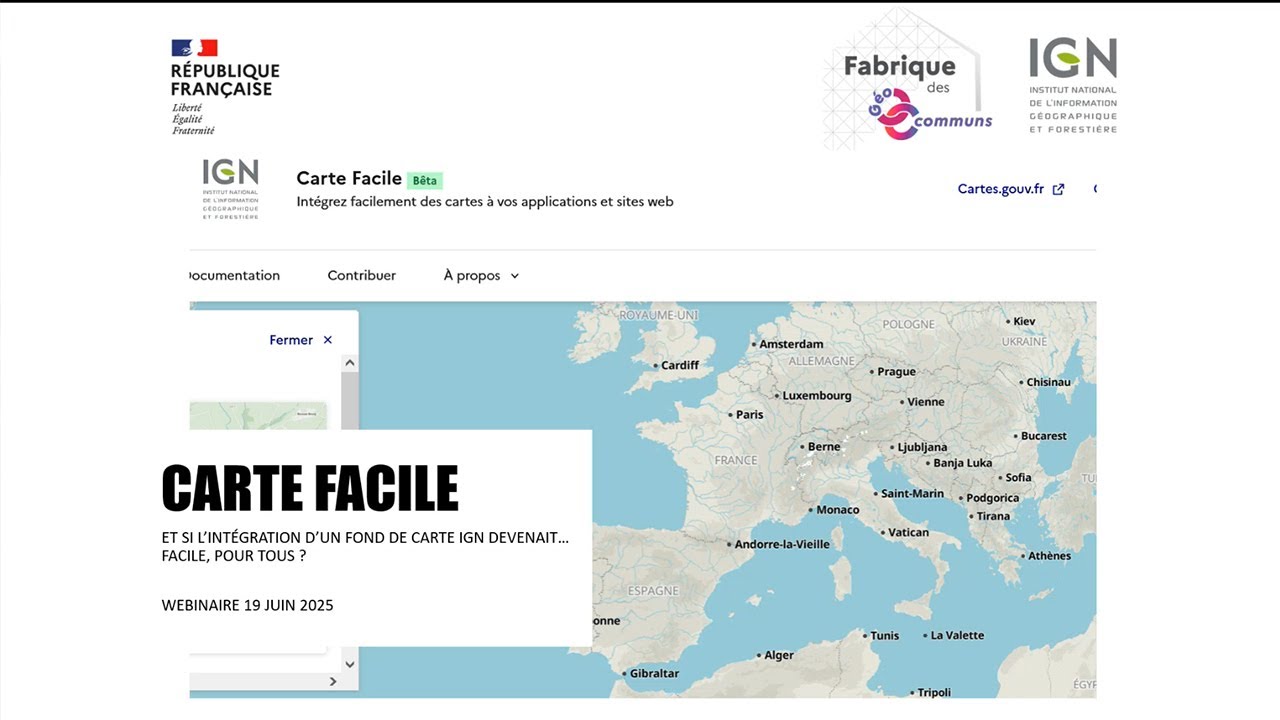1280x720 pixels.
Task: Open the Cartes.gouv.fr external link
Action: click(x=1010, y=189)
